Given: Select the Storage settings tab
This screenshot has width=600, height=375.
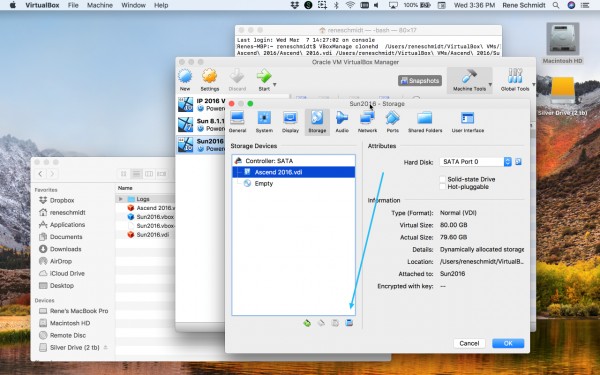Looking at the screenshot, I should 317,122.
